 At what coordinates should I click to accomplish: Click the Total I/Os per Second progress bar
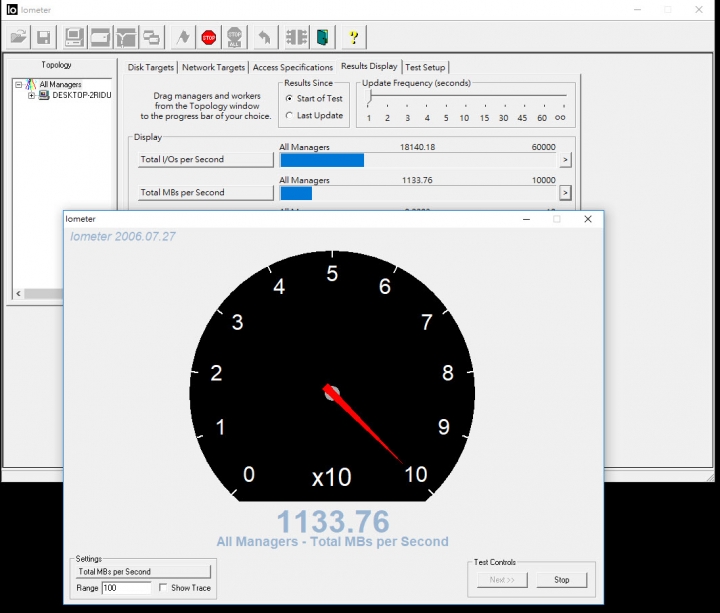(418, 160)
